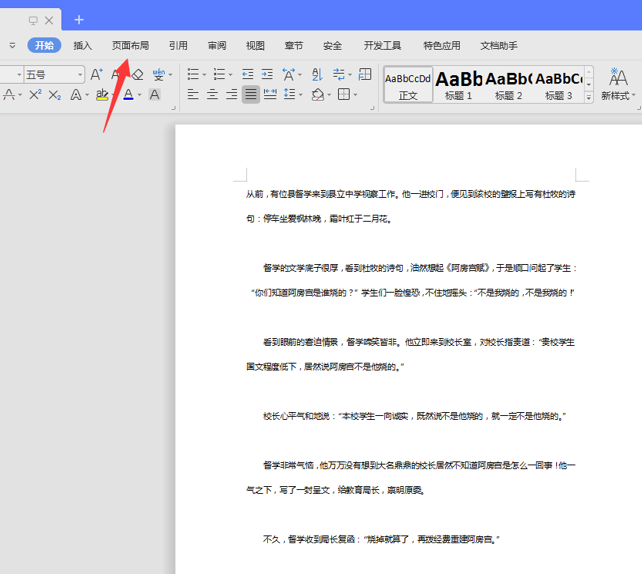This screenshot has height=574, width=642.
Task: Apply the 标题 2 heading style
Action: tap(509, 85)
